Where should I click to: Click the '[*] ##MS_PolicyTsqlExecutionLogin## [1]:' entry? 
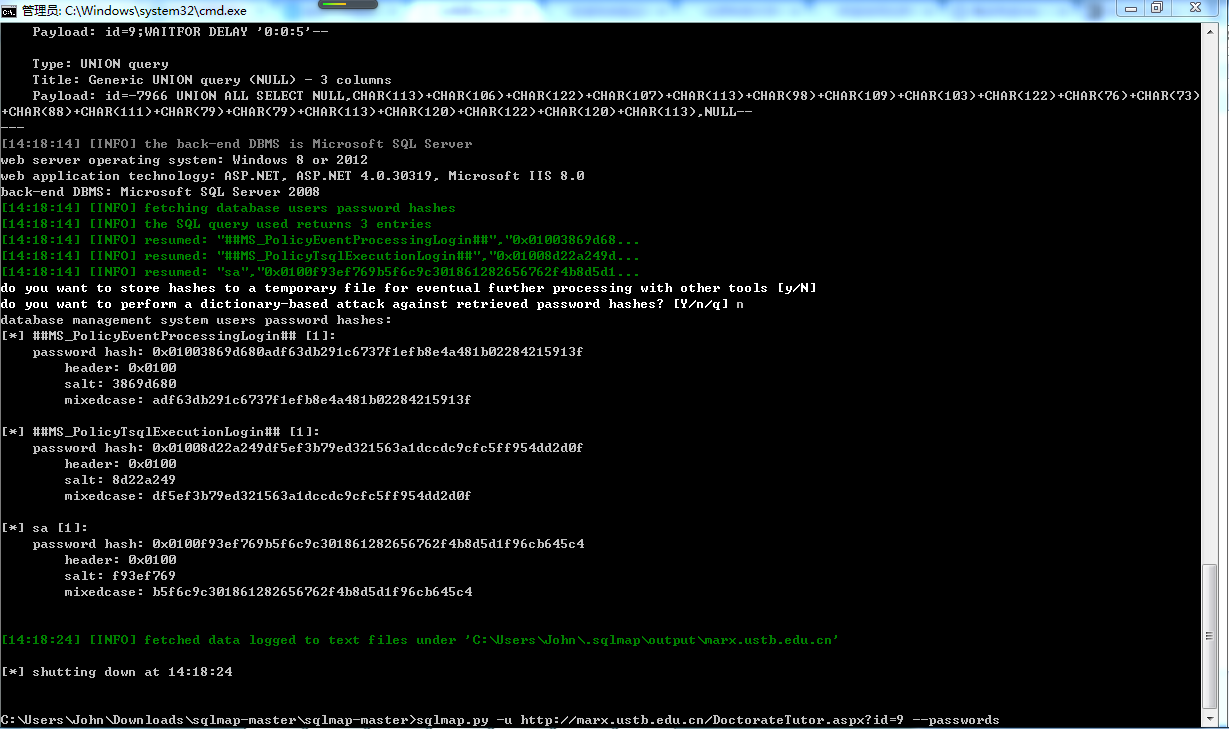click(x=160, y=432)
